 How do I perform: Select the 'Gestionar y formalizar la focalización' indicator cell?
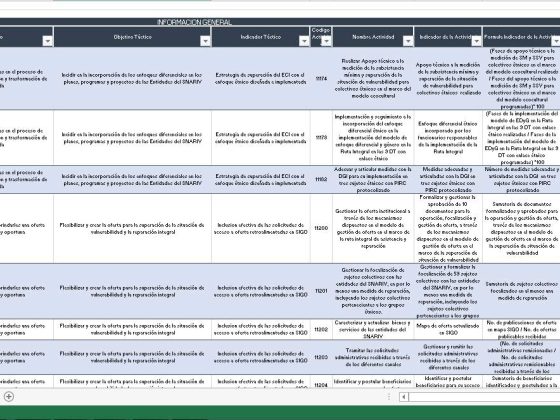point(448,291)
